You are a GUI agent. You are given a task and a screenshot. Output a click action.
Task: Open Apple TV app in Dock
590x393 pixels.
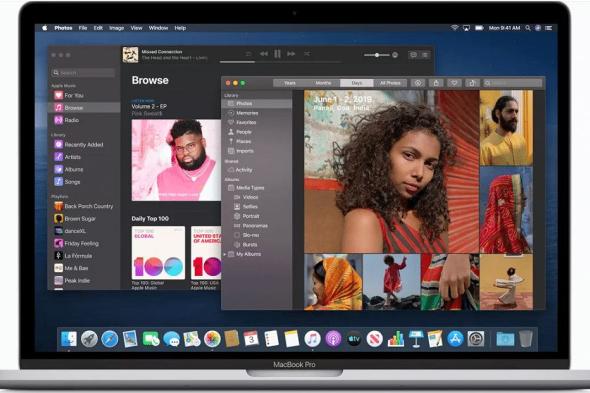[x=354, y=339]
